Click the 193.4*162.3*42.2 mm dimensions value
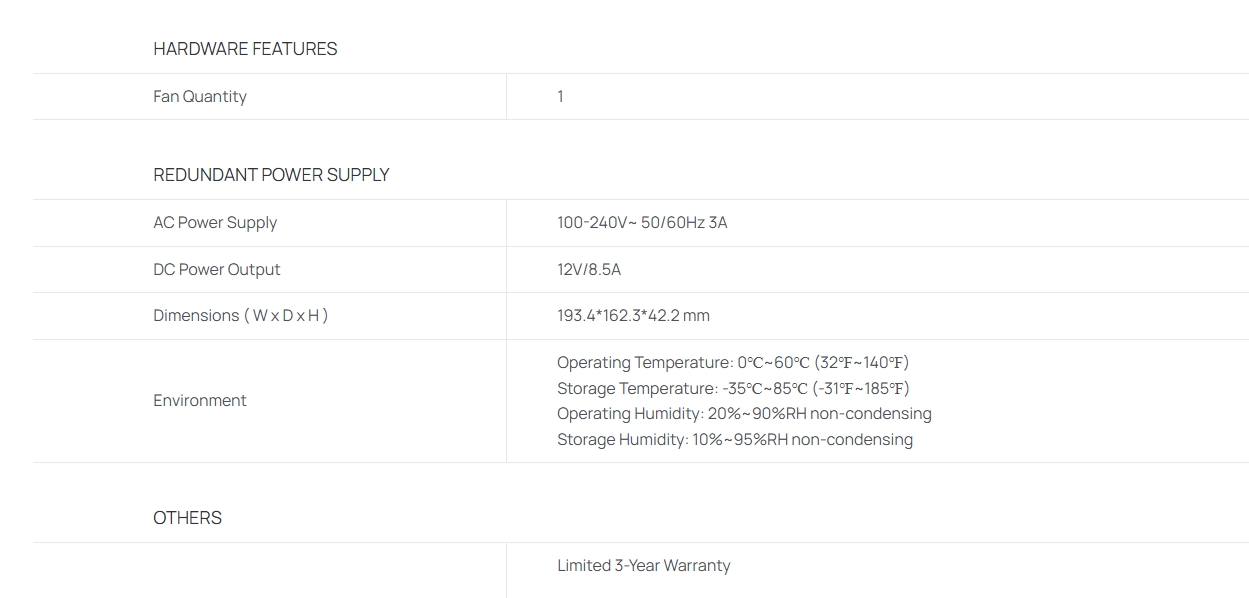1249x598 pixels. click(x=633, y=316)
